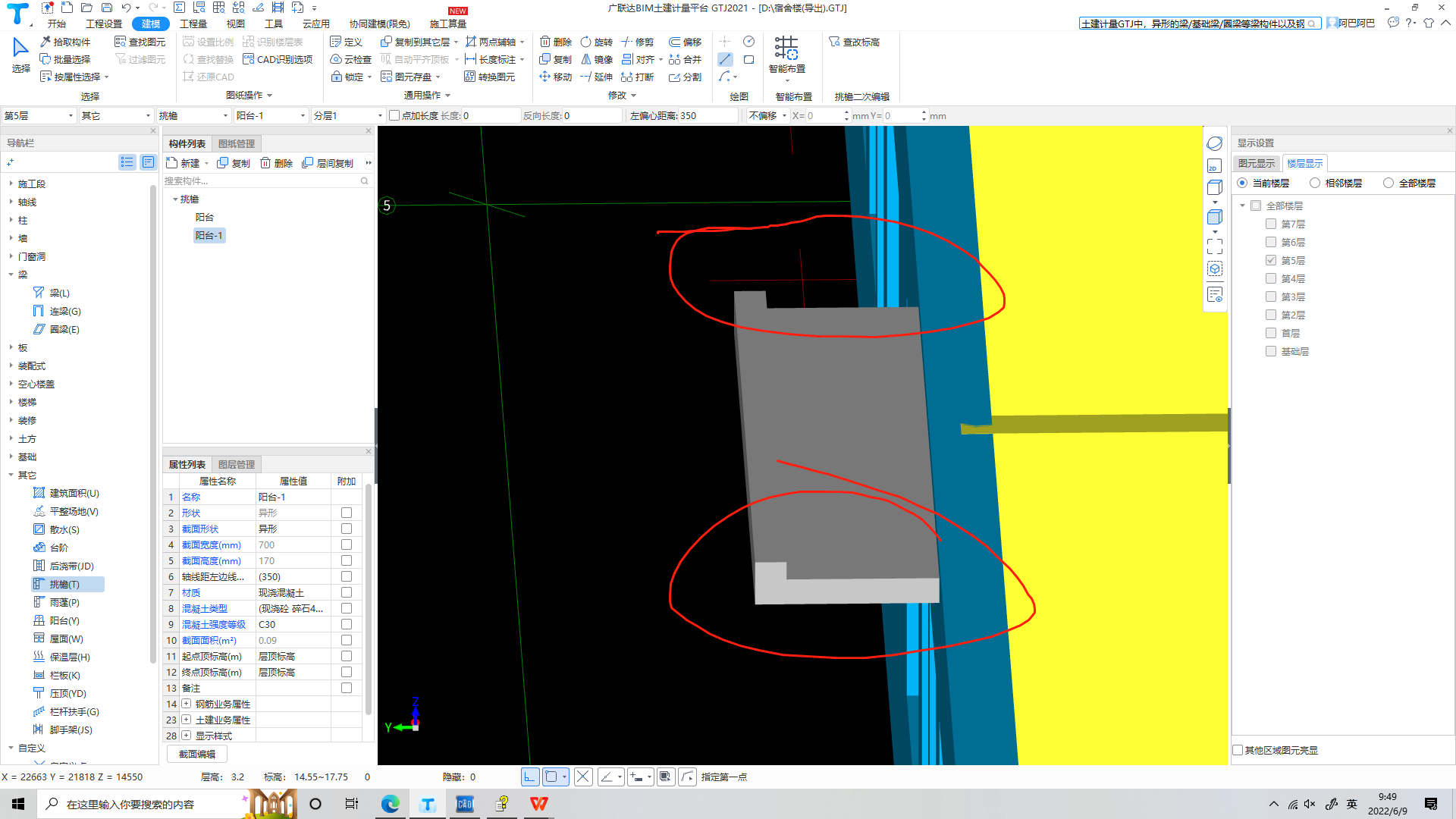Click the 搜索构件 search field
Screen dimensions: 1456x819
pyautogui.click(x=262, y=180)
